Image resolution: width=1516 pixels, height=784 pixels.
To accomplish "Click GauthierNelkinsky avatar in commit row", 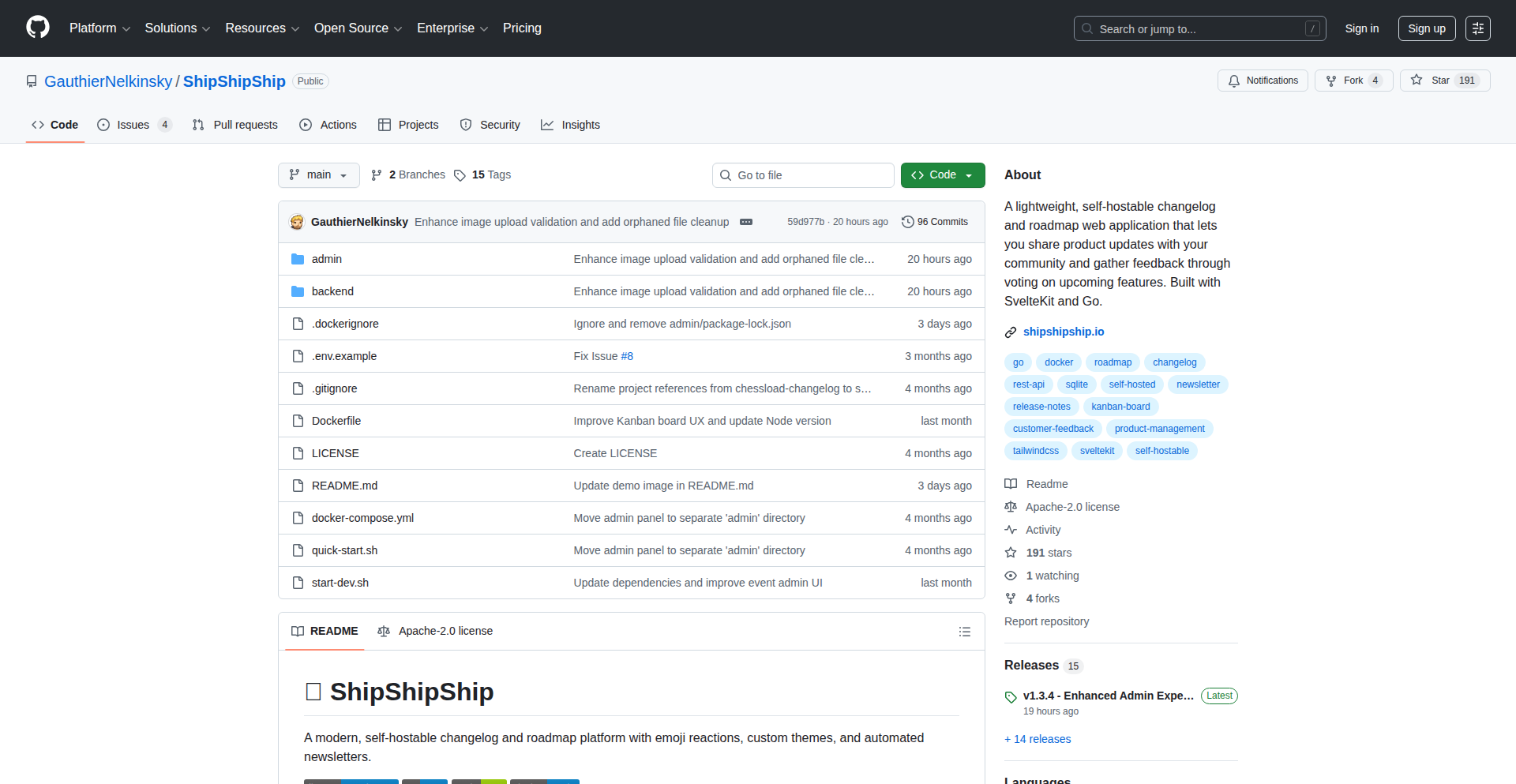I will coord(297,222).
